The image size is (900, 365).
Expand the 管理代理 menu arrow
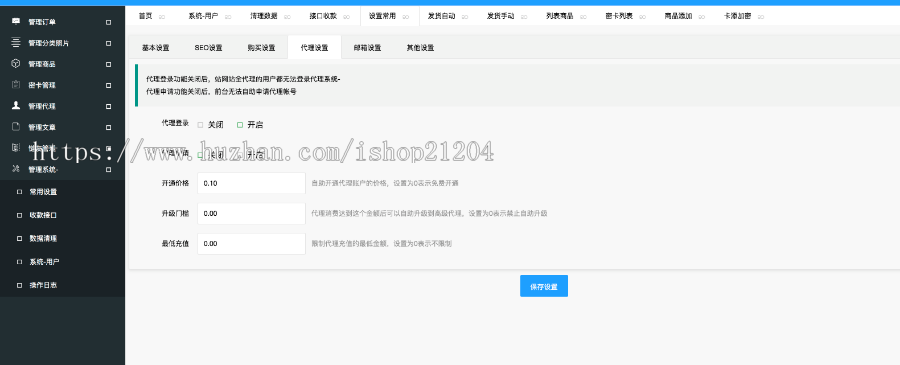click(108, 106)
